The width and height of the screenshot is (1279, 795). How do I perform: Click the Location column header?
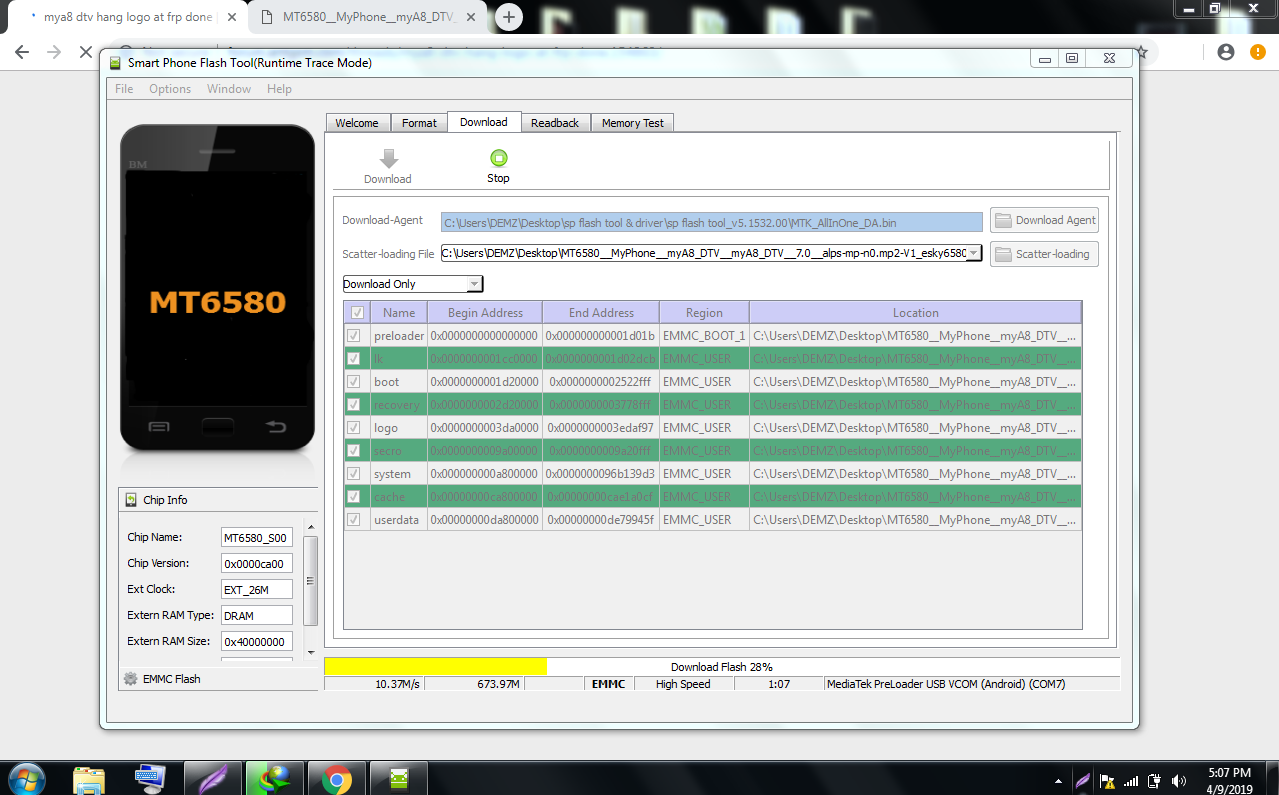[915, 313]
